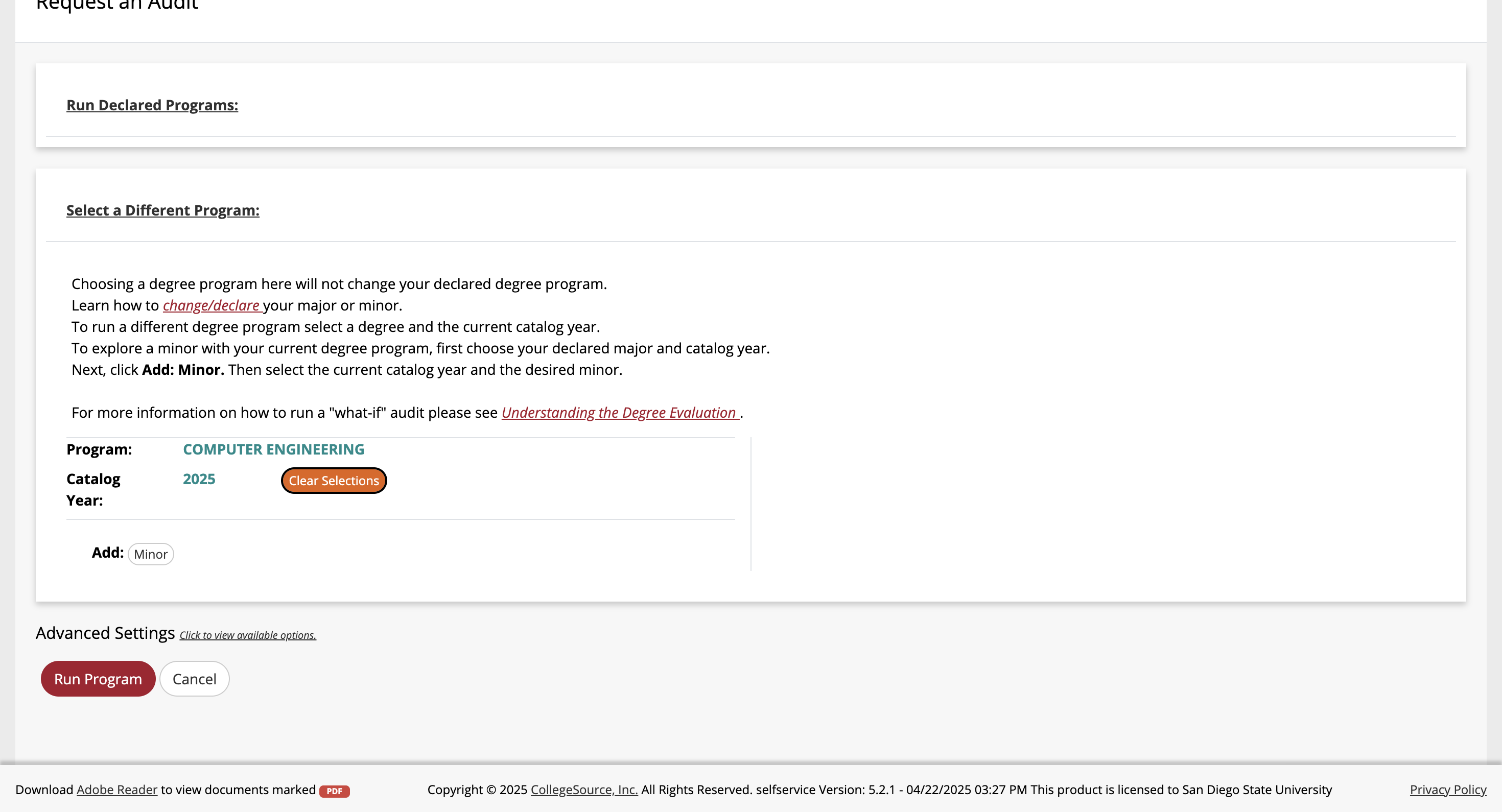The image size is (1502, 812).
Task: Open Advanced Settings available options
Action: pyautogui.click(x=247, y=635)
